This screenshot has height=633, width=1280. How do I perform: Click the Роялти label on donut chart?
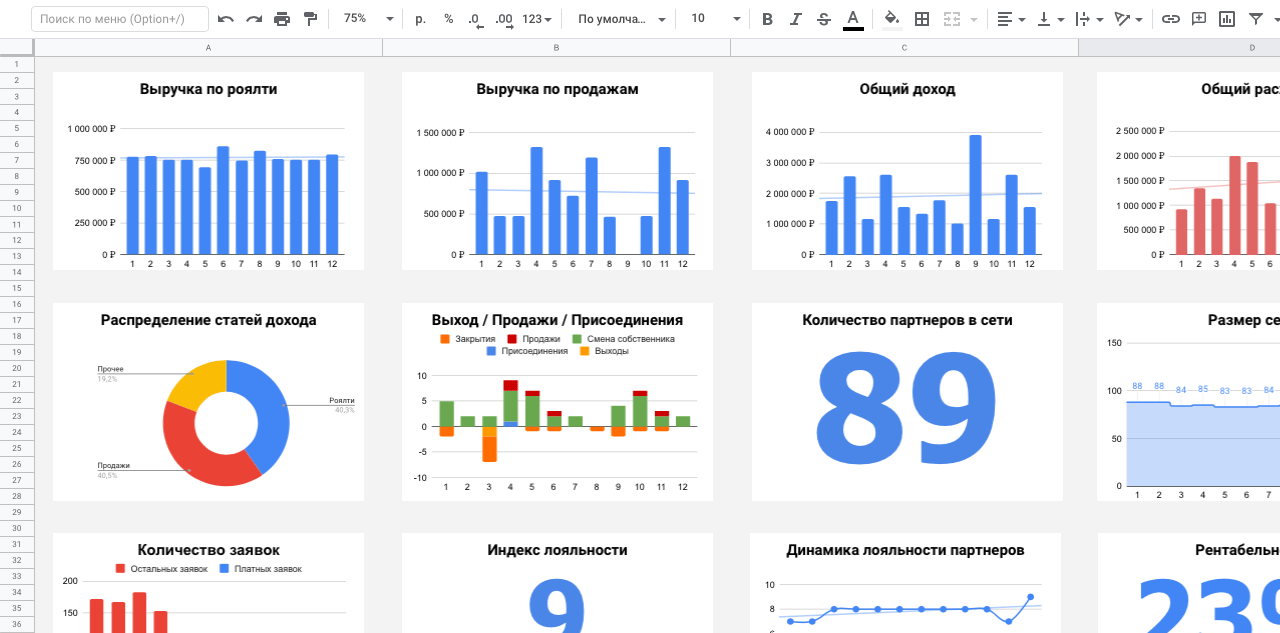click(x=342, y=401)
